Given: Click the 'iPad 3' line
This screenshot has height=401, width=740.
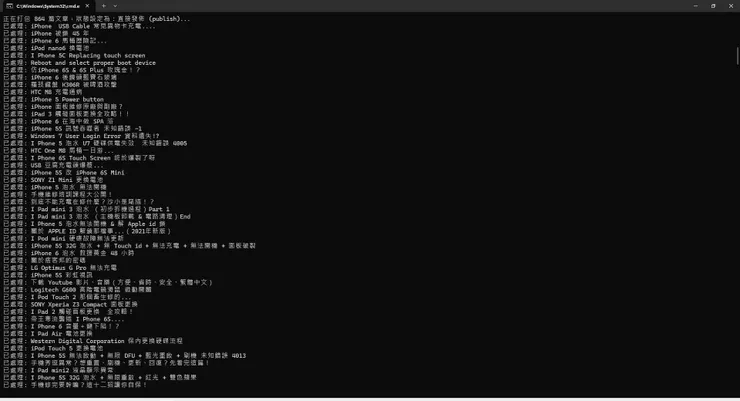Looking at the screenshot, I should 66,114.
